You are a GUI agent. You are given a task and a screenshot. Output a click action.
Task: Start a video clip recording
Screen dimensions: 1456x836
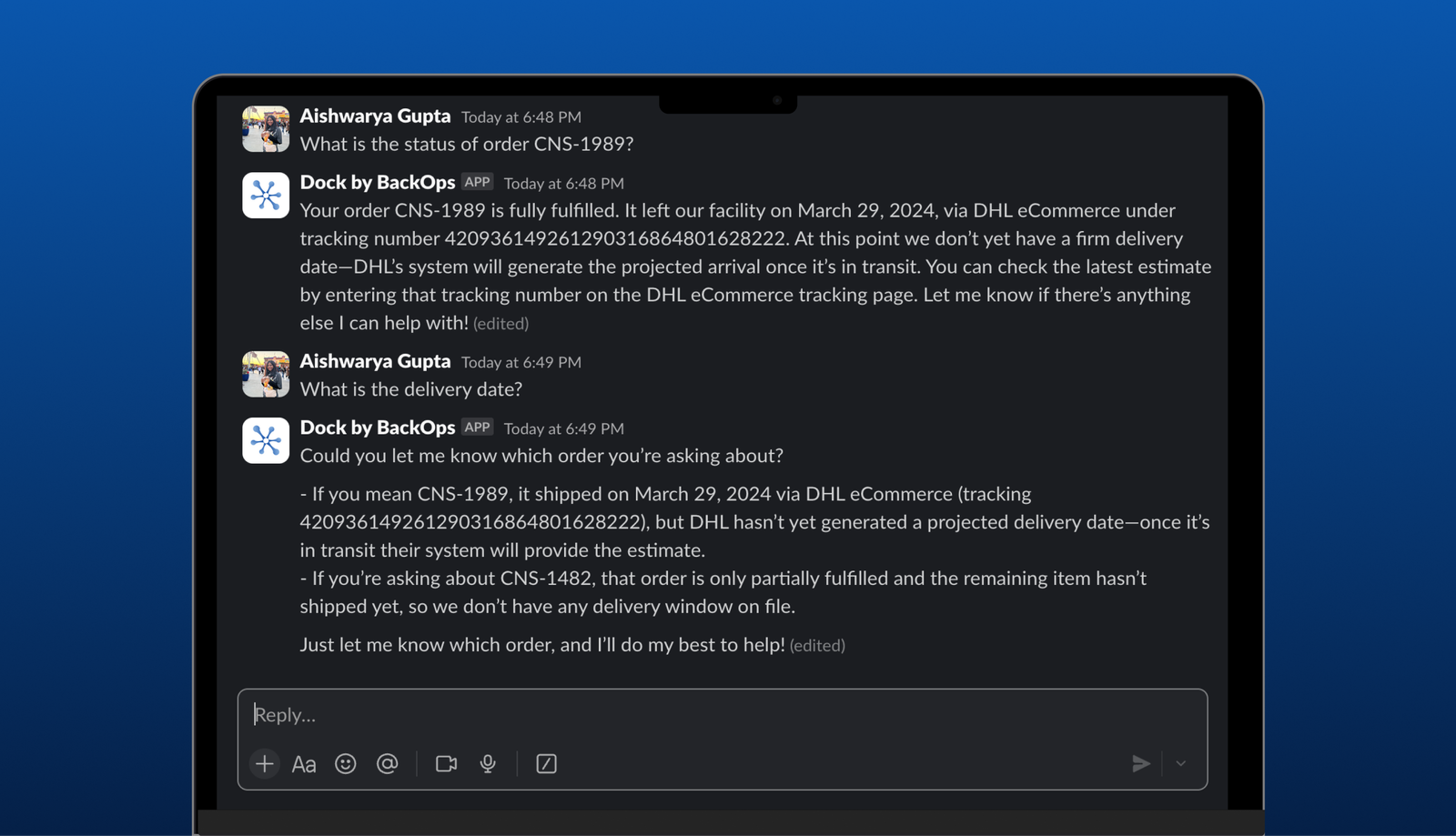click(446, 763)
